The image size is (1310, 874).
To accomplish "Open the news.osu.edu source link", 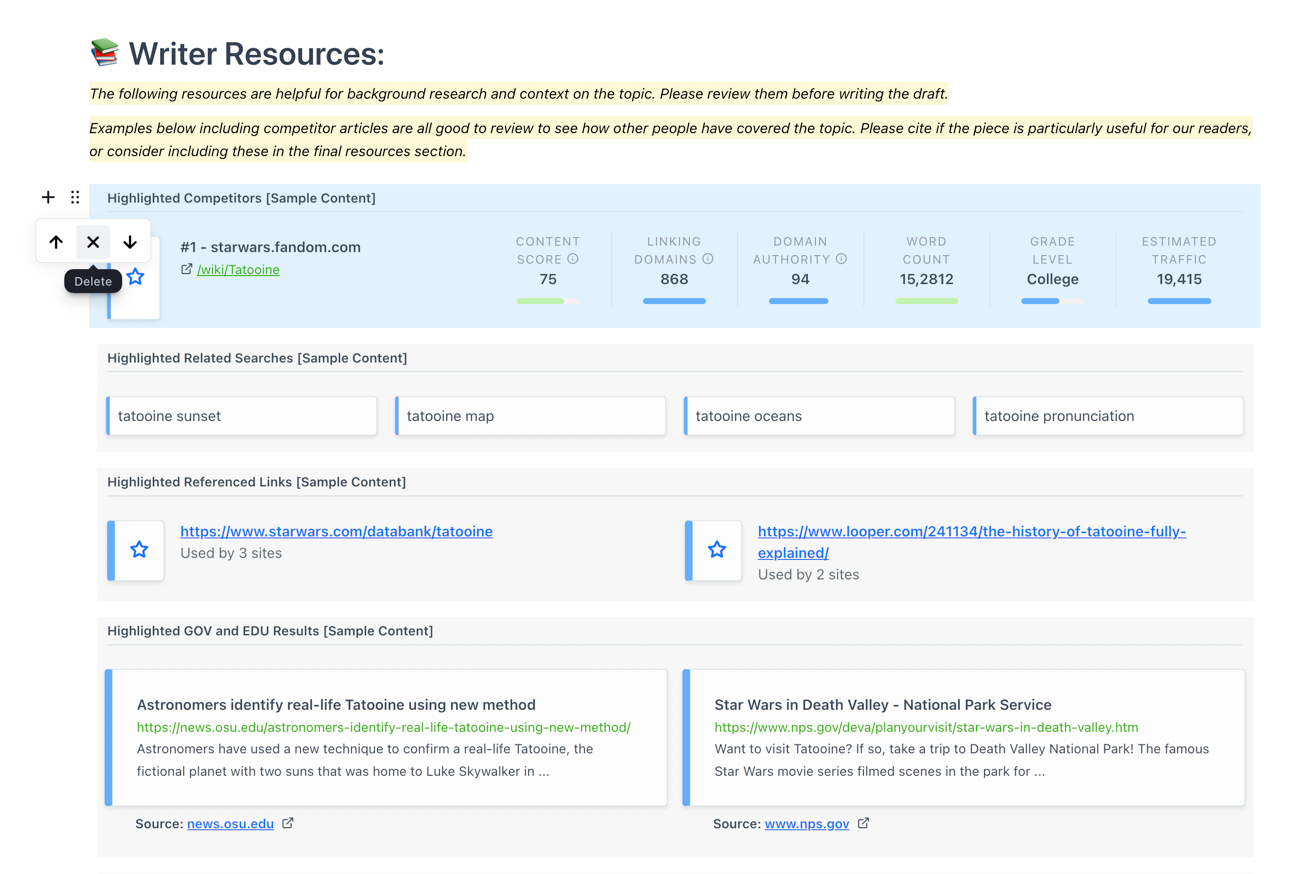I will [230, 823].
